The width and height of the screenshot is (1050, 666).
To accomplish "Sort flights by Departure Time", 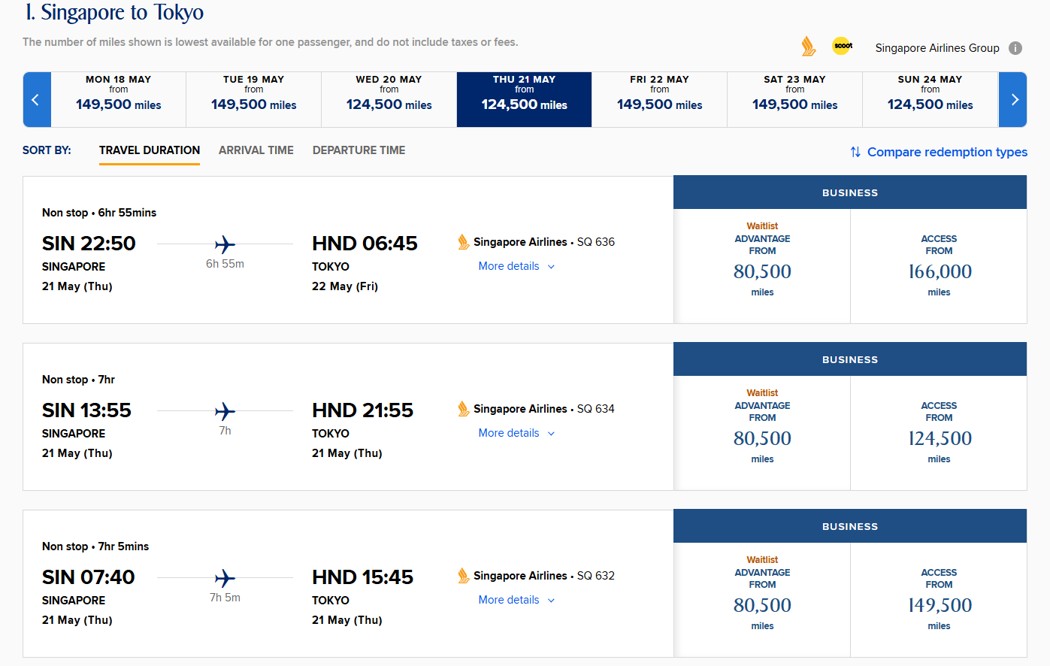I will point(359,150).
